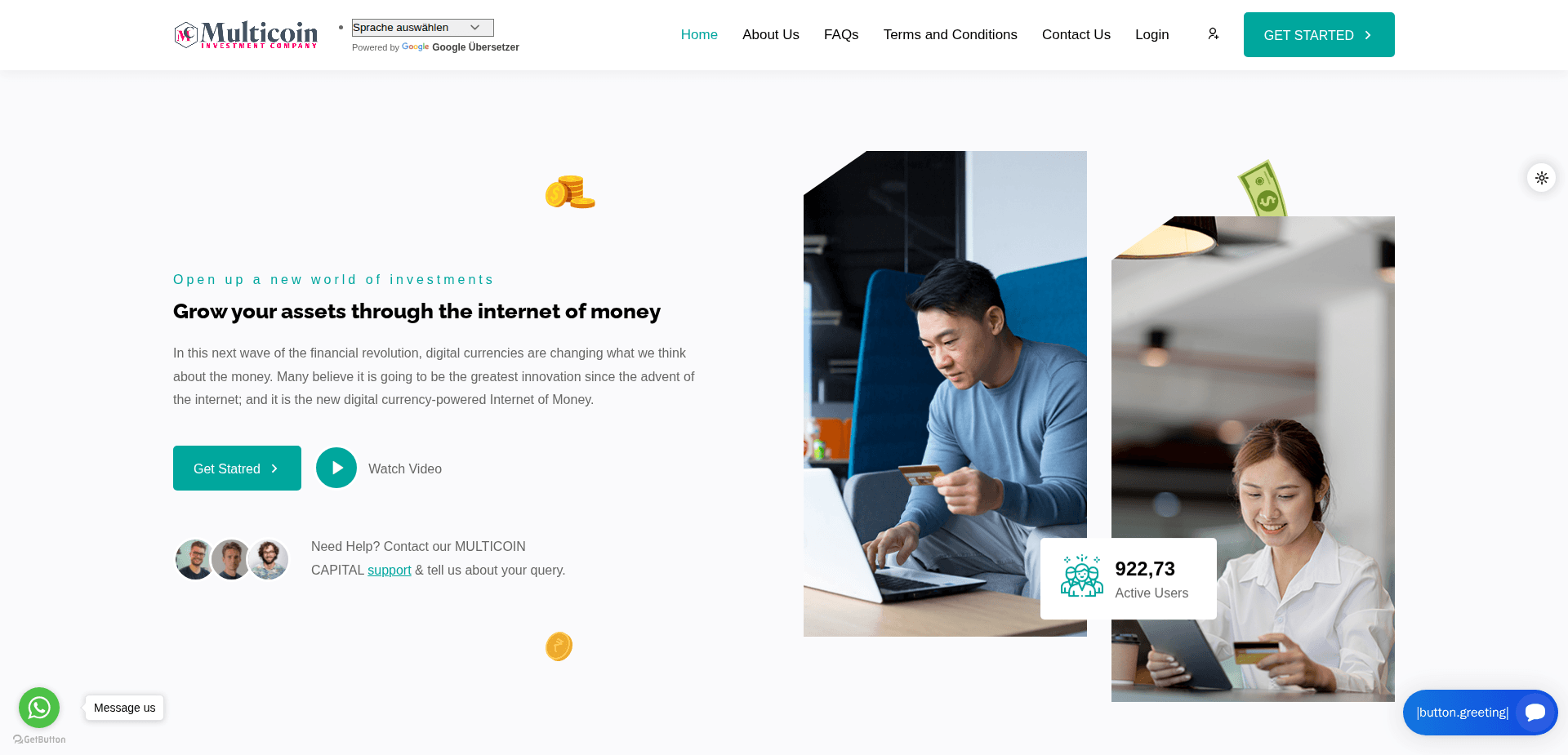Toggle the light/dark mode sun icon
The height and width of the screenshot is (755, 1568).
coord(1541,178)
